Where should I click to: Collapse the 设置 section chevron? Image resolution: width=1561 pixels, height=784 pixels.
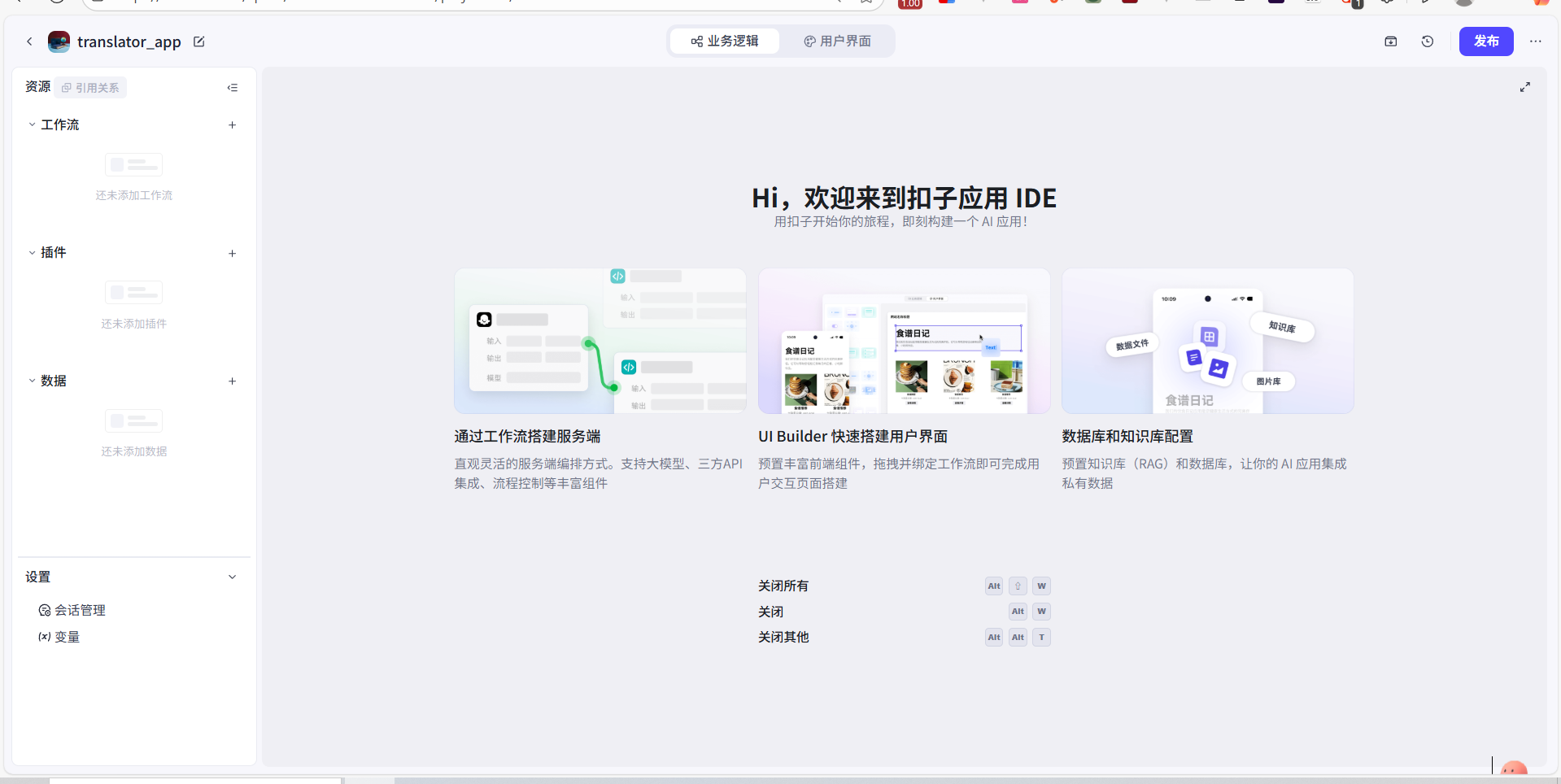[x=233, y=577]
